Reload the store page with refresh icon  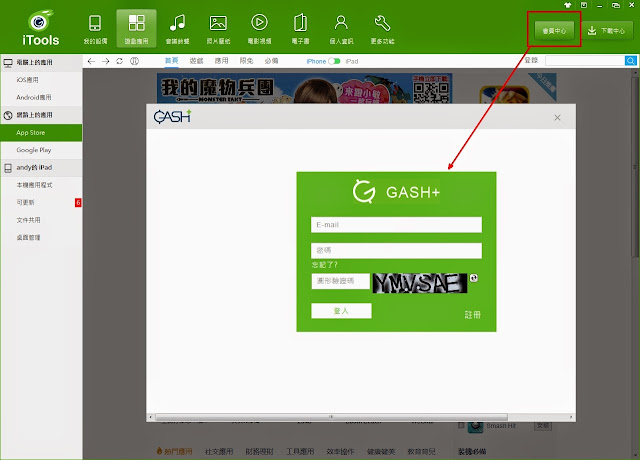click(120, 61)
